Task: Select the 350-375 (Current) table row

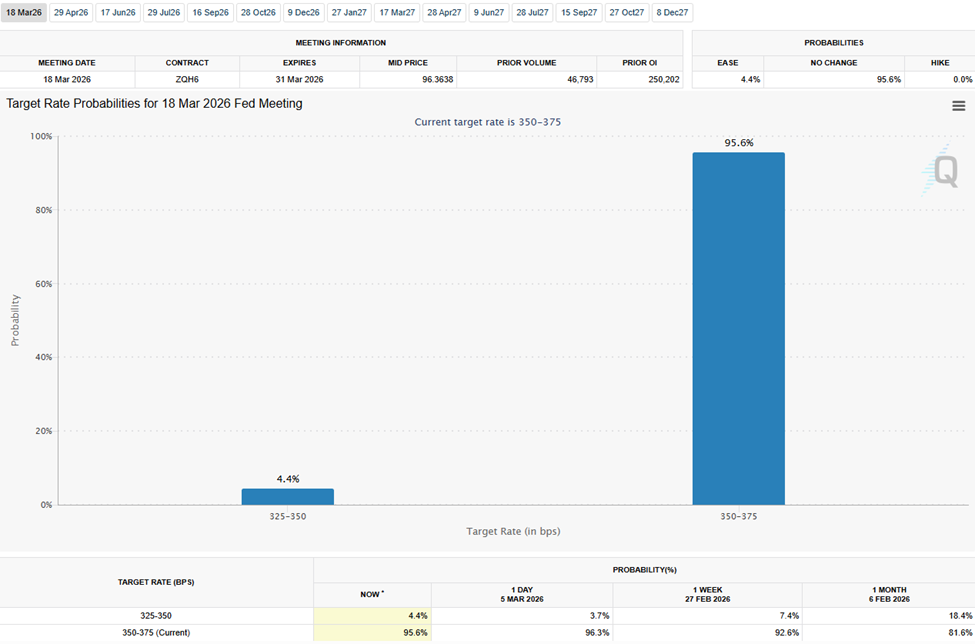Action: click(x=157, y=633)
